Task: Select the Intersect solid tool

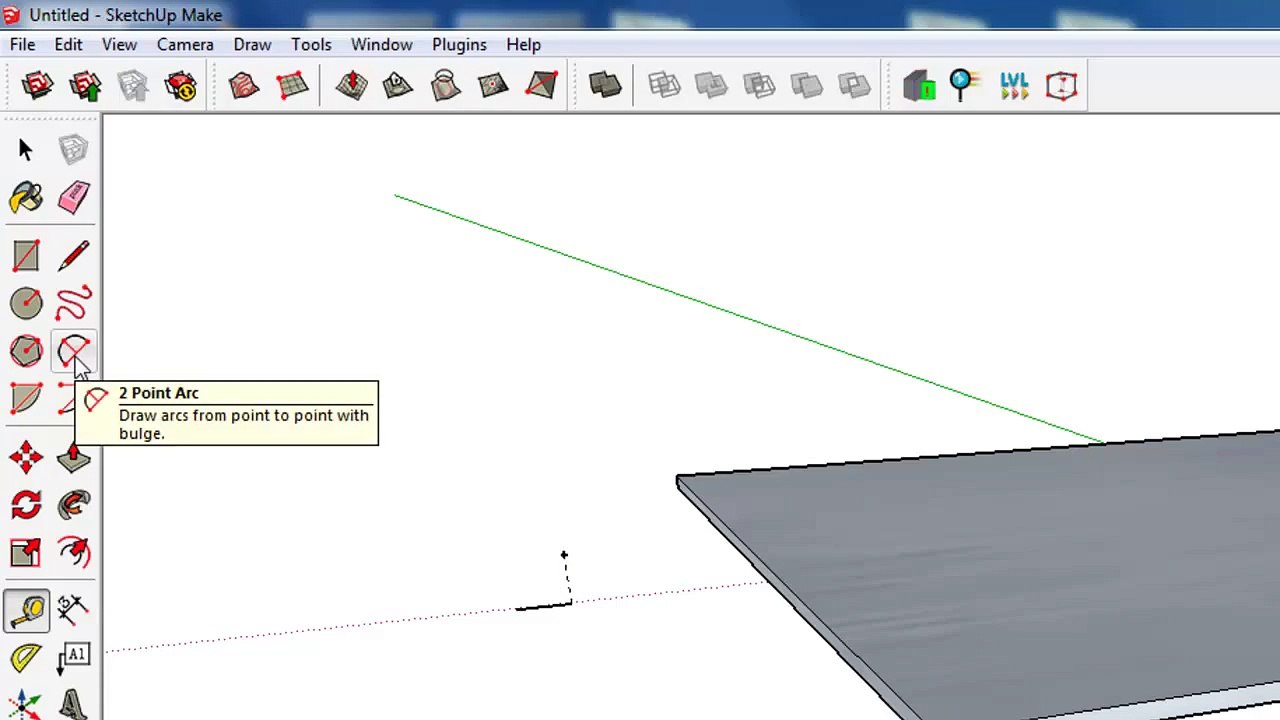Action: (664, 86)
